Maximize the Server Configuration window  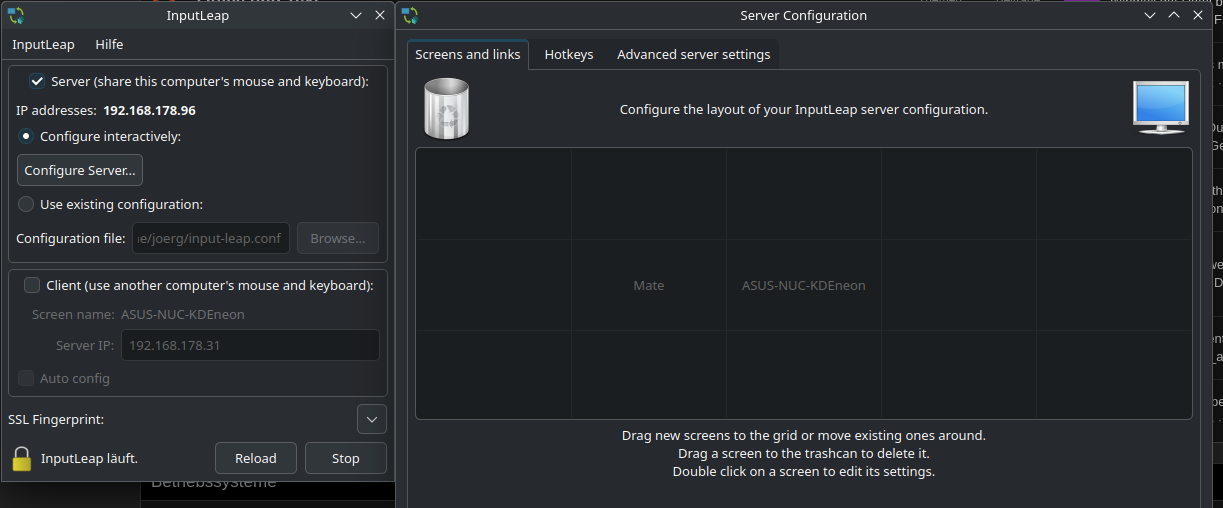pos(1175,15)
